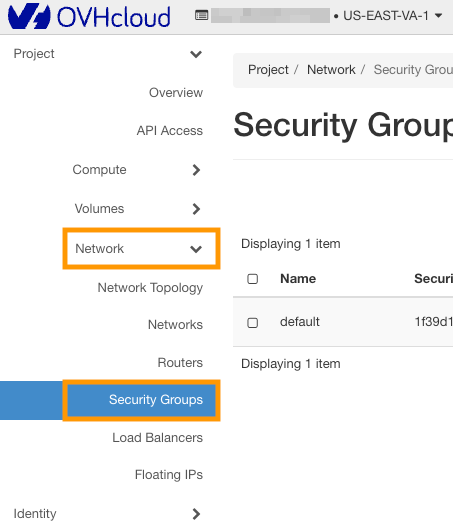The width and height of the screenshot is (453, 531).
Task: Open the Routers page
Action: coord(180,363)
